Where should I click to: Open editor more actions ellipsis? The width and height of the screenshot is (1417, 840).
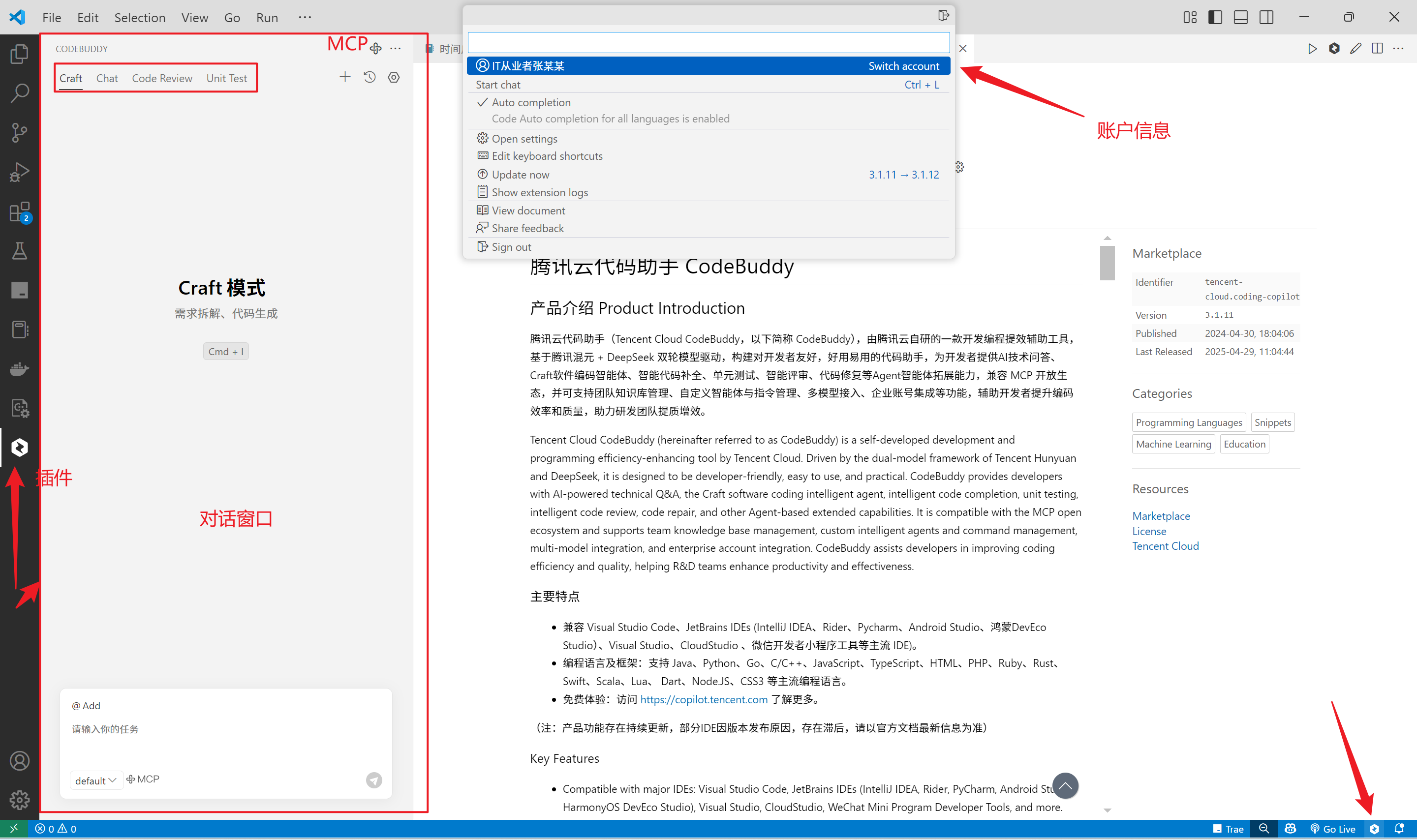tap(1398, 49)
